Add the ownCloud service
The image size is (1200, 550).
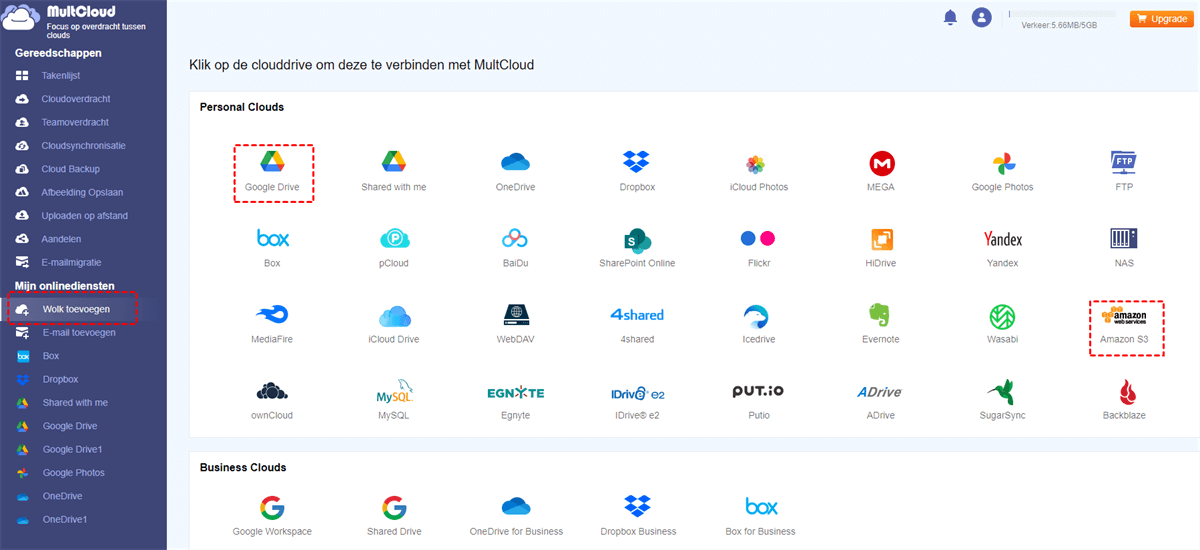pos(273,401)
